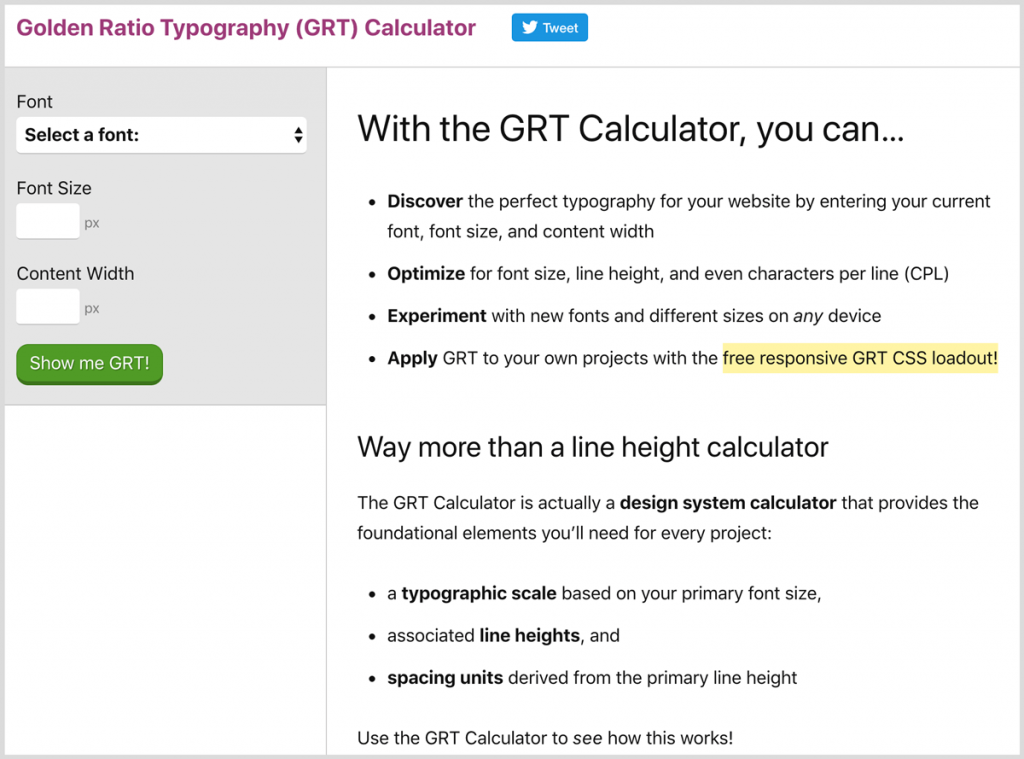Focus the Font Size input field

pos(48,221)
